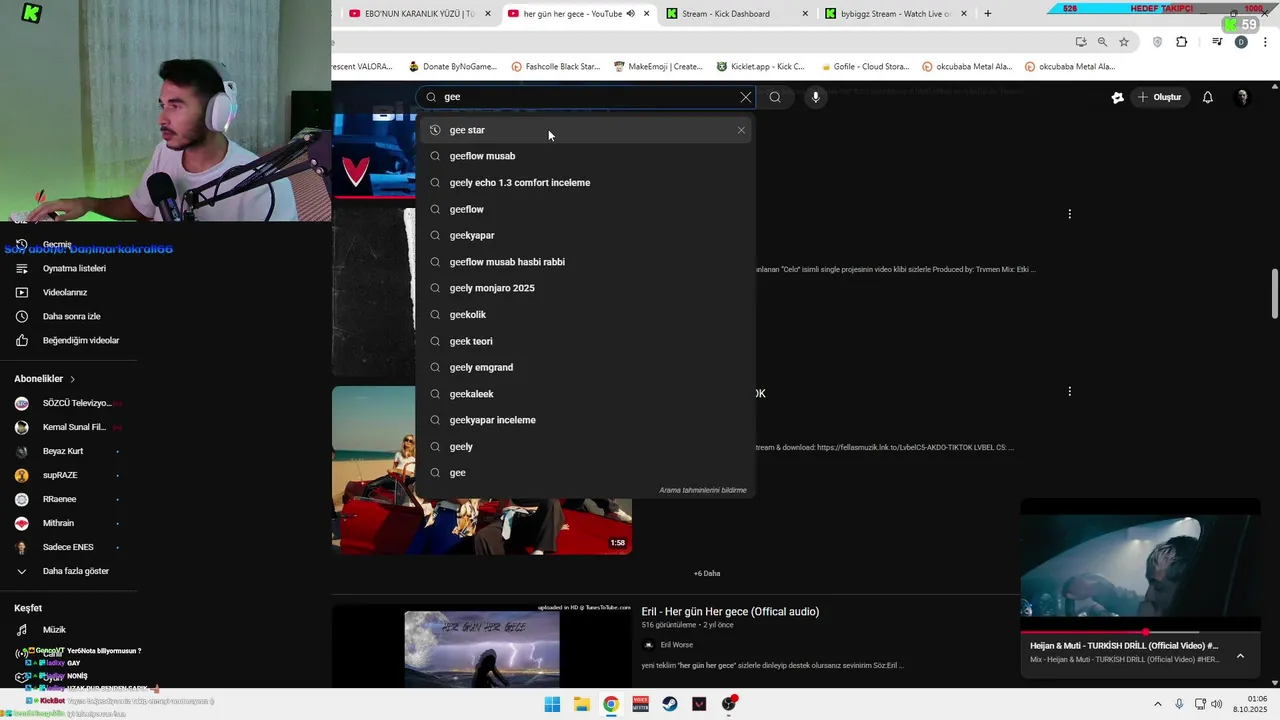Open Beğendiğim videolar liked videos
The height and width of the screenshot is (720, 1280).
point(81,340)
